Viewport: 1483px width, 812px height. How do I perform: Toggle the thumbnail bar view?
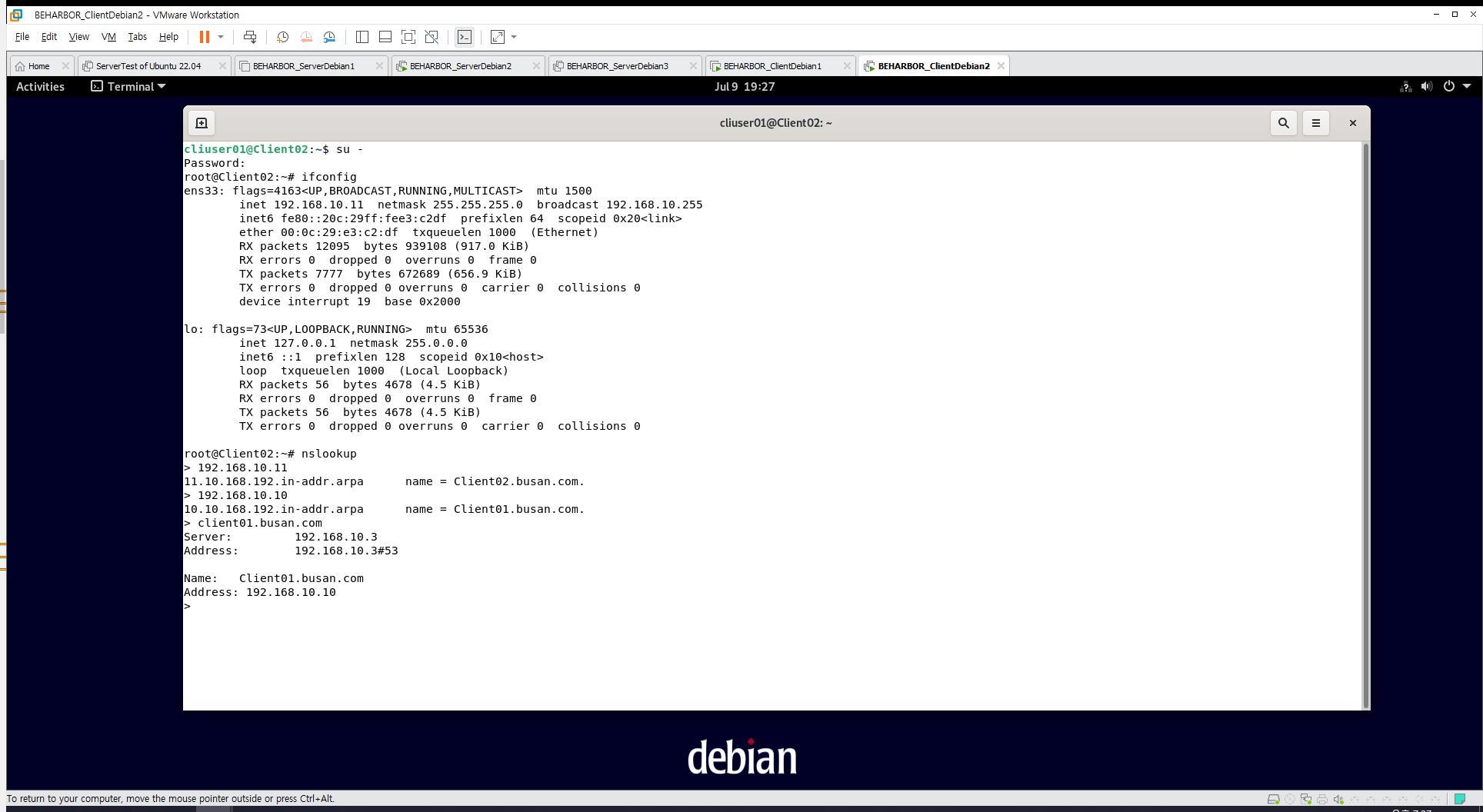point(385,37)
